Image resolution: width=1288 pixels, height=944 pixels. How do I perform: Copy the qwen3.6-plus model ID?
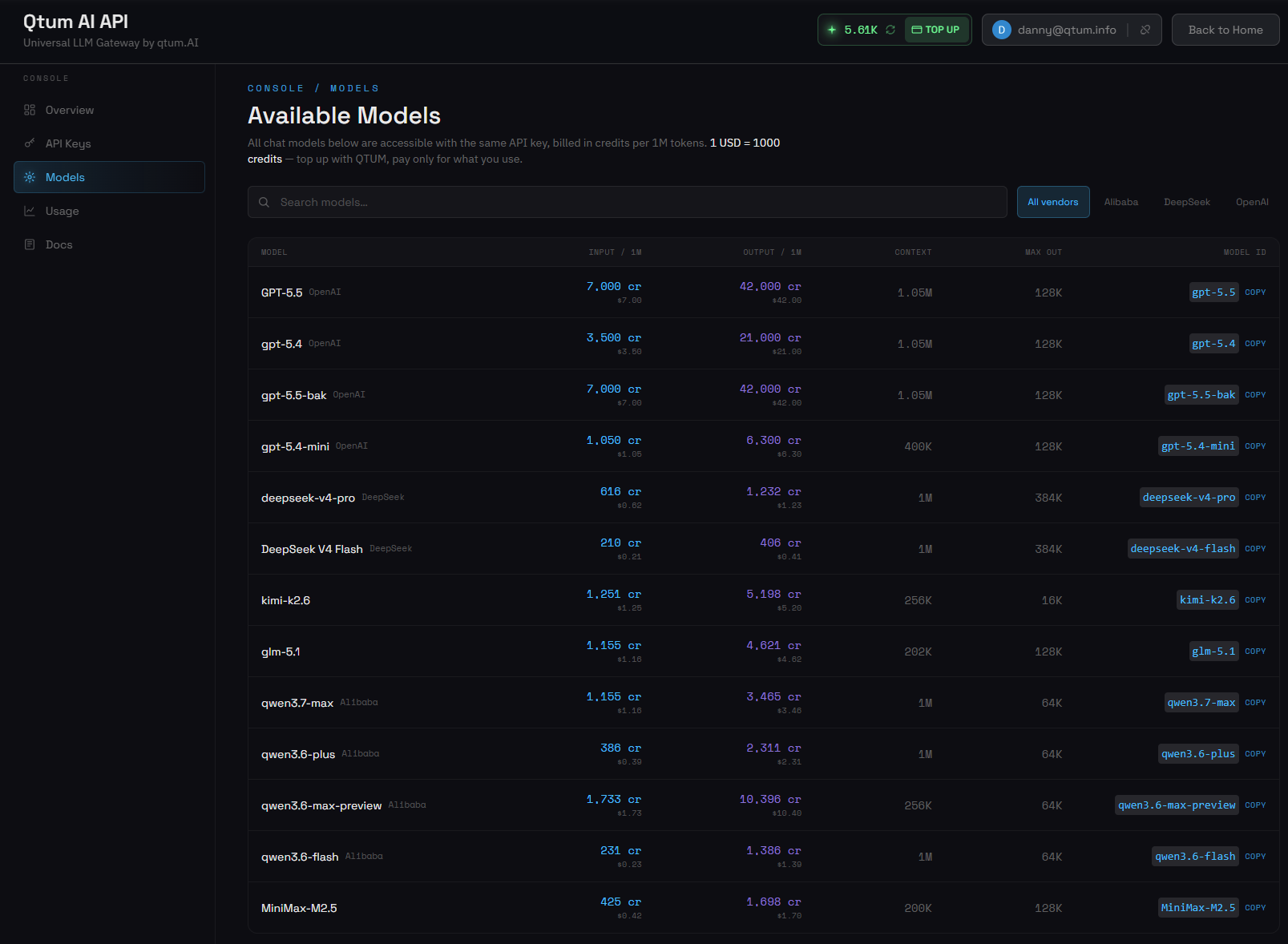(1255, 754)
